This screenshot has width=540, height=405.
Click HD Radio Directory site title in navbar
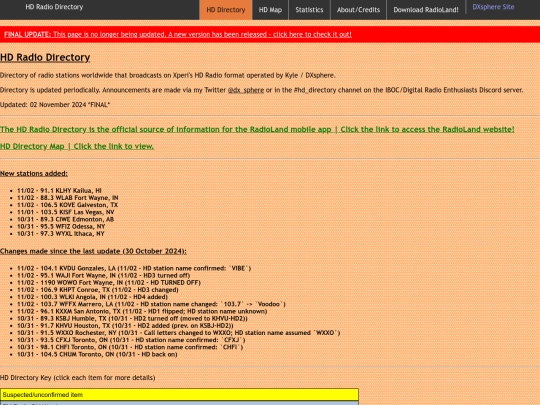(54, 7)
